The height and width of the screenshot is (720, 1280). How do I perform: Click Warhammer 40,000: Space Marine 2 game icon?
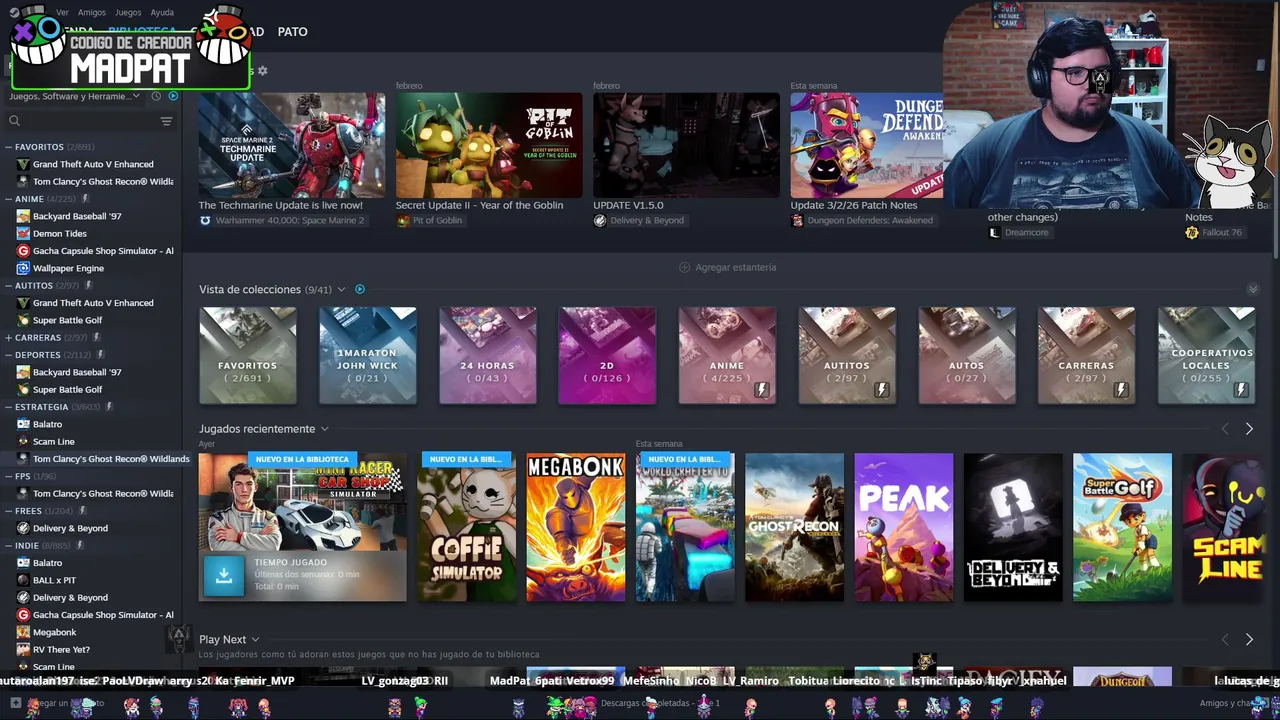[205, 220]
